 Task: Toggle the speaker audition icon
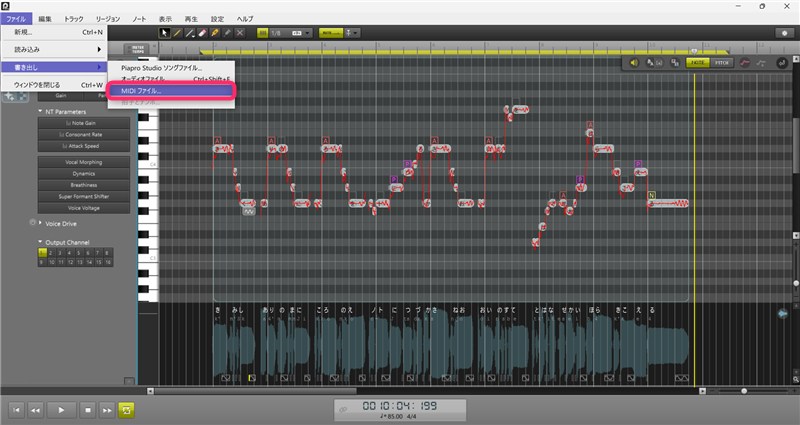tap(634, 63)
